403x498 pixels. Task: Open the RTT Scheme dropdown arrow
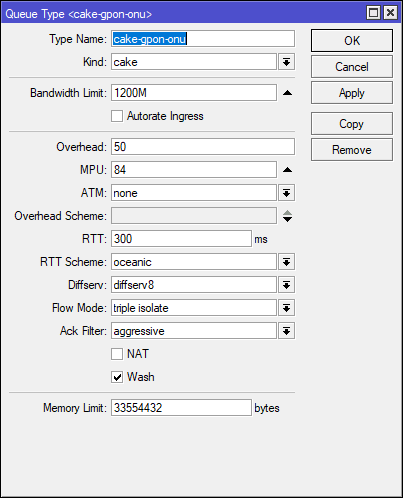[x=286, y=262]
